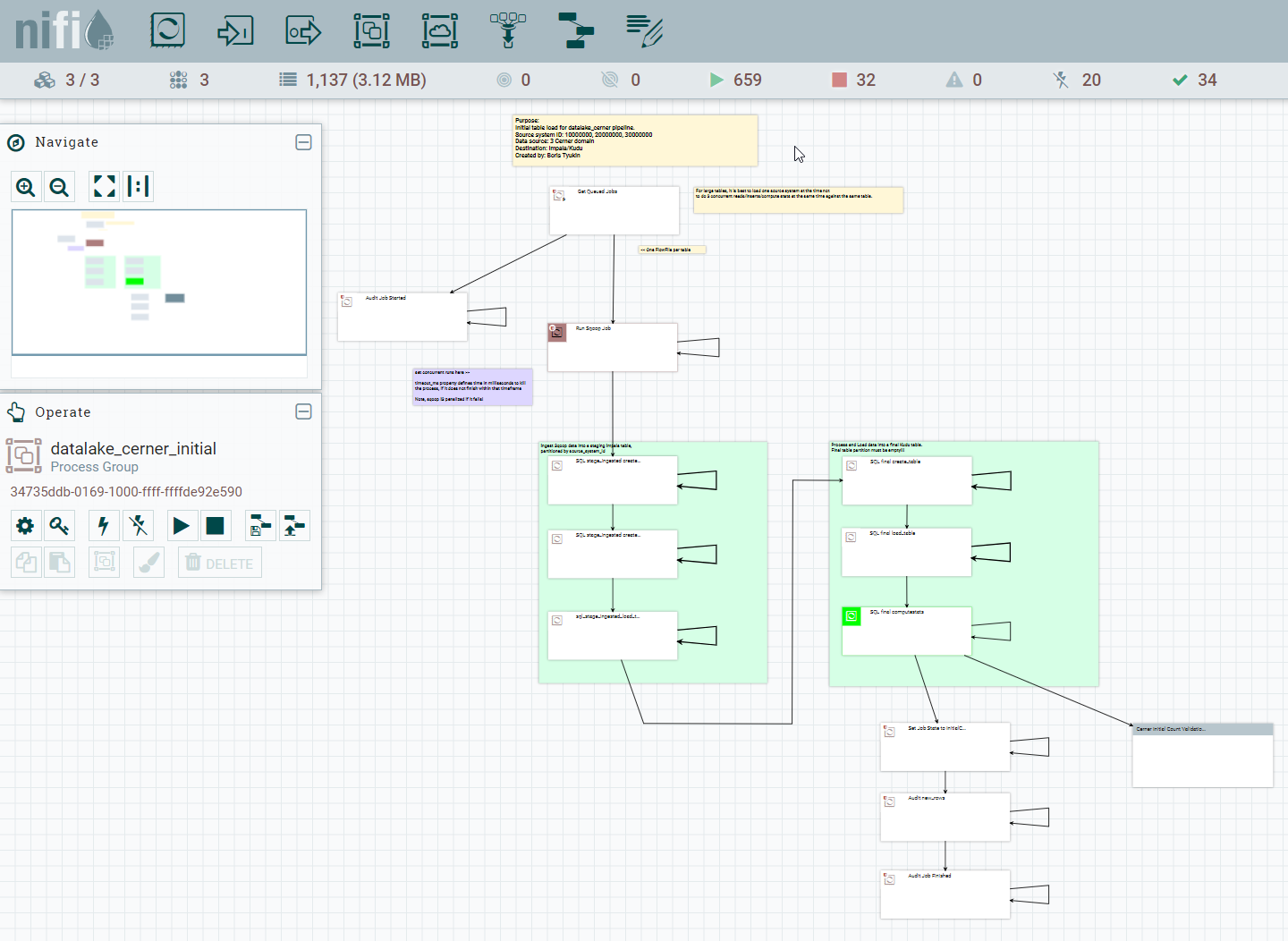Collapse the Operate panel
This screenshot has width=1288, height=941.
(x=303, y=411)
